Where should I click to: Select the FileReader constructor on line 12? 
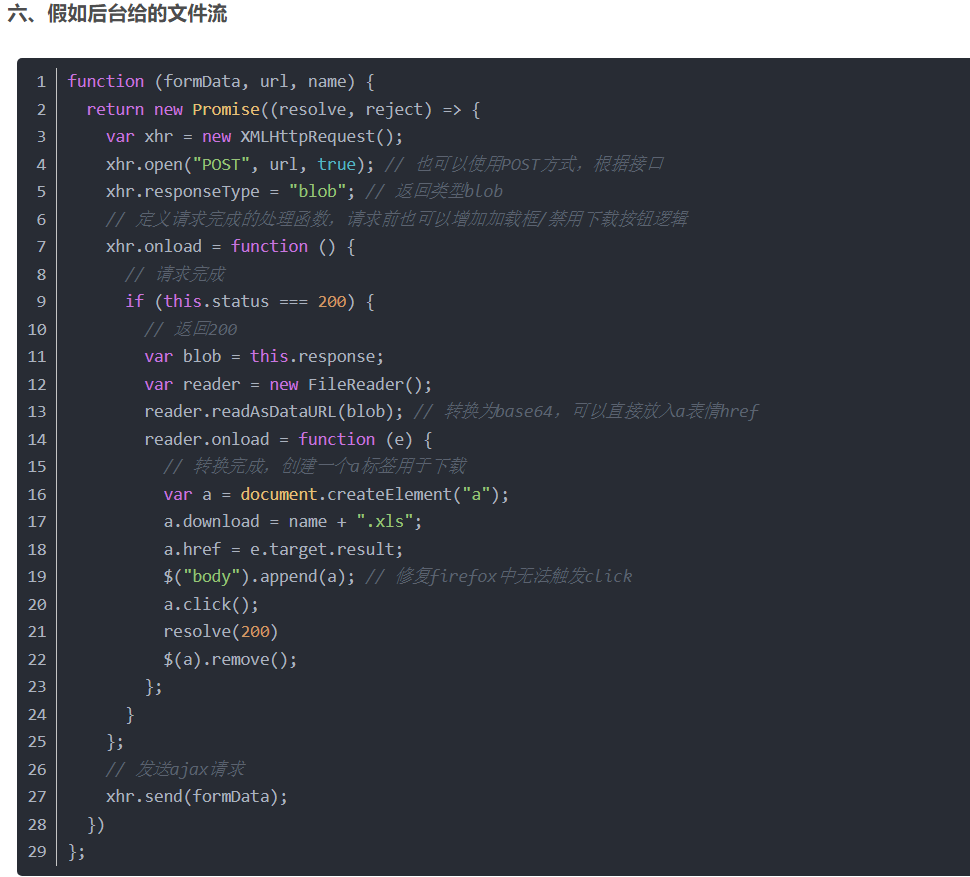(360, 383)
